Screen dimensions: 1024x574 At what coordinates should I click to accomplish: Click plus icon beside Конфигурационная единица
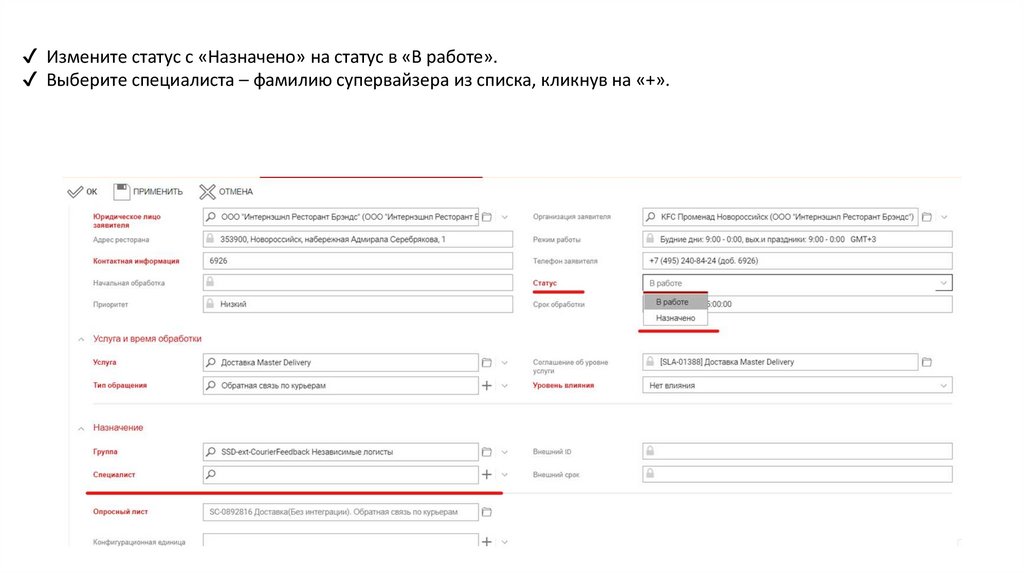click(487, 541)
